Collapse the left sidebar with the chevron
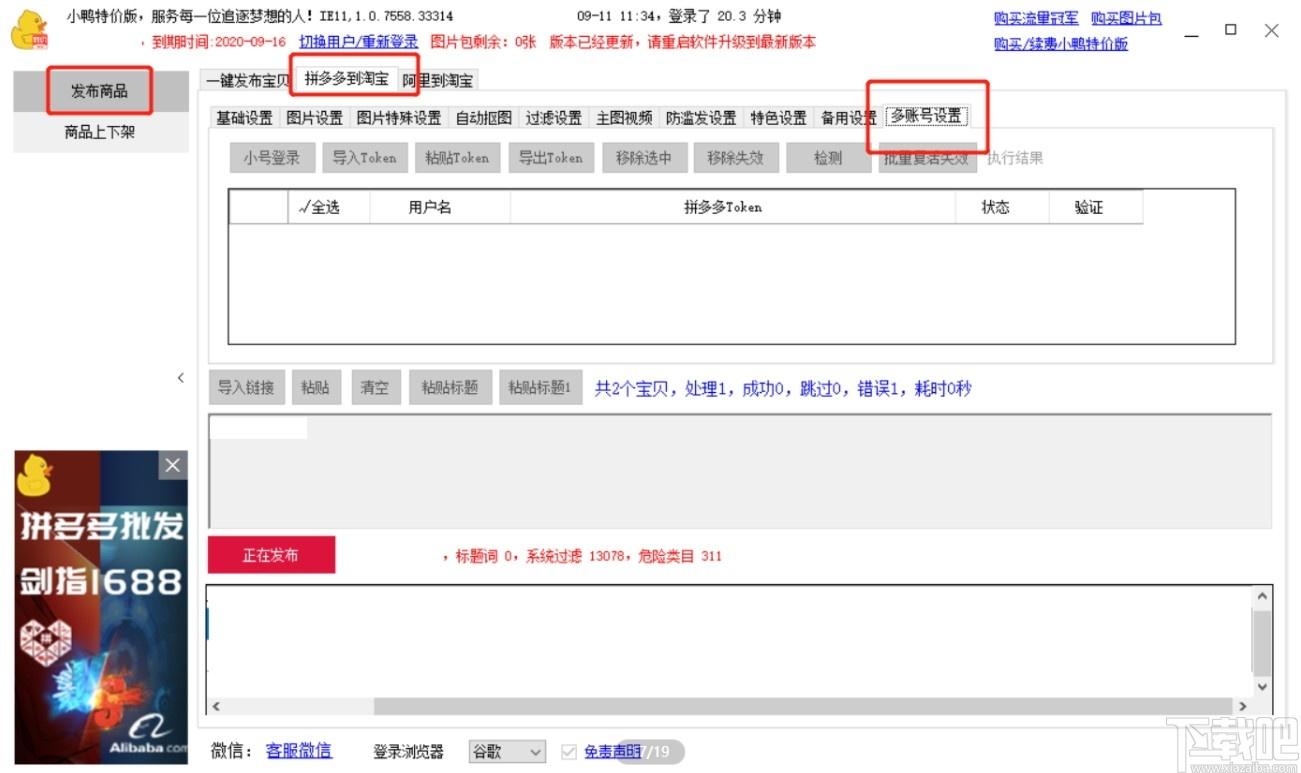The image size is (1301, 773). 180,377
